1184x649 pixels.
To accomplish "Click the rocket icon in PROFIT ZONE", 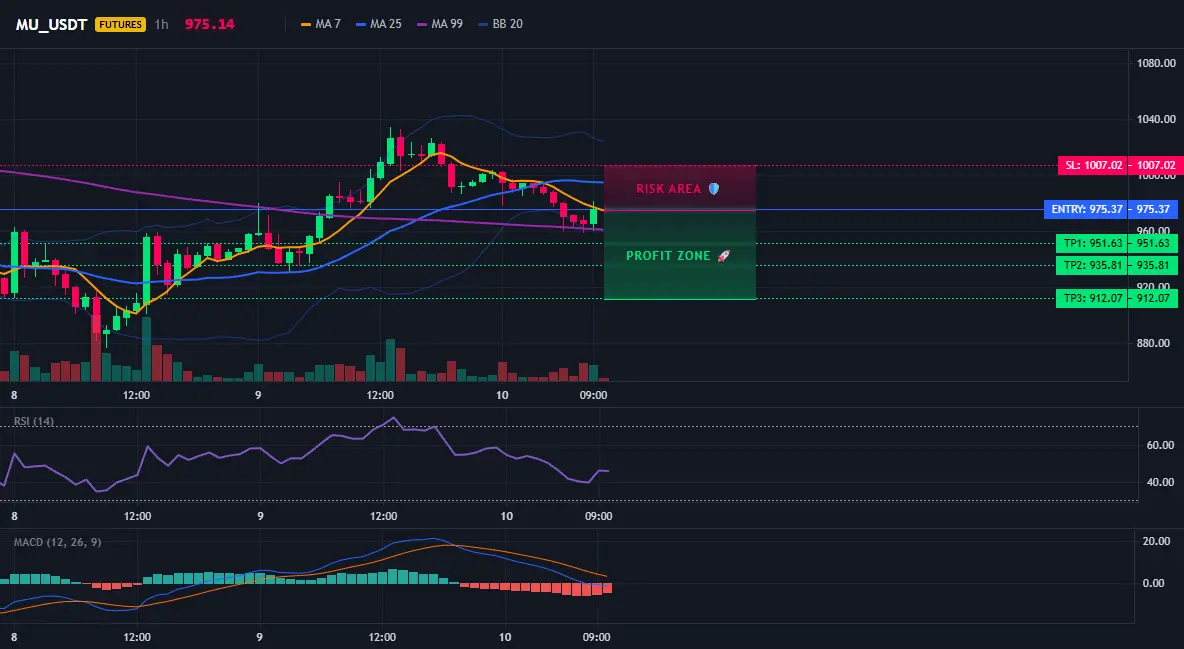I will pyautogui.click(x=723, y=255).
